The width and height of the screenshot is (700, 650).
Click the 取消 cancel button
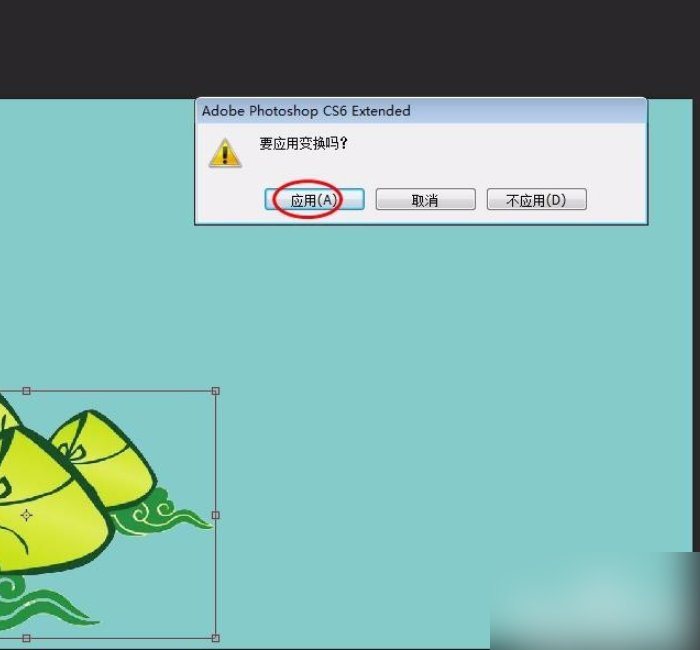point(425,200)
